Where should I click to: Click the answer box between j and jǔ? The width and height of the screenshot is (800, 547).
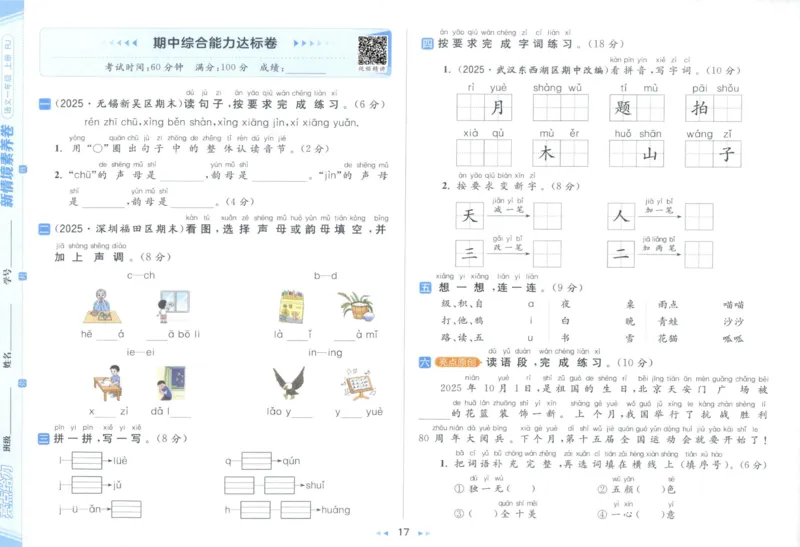click(x=87, y=485)
